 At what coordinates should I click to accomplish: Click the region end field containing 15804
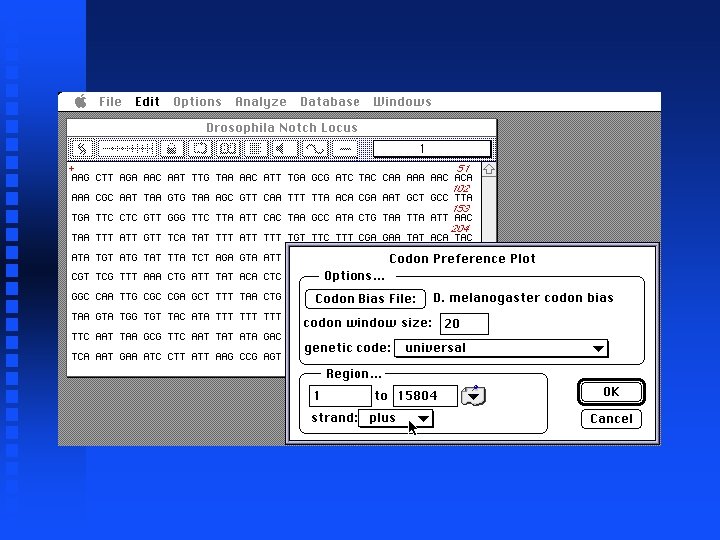[x=425, y=396]
